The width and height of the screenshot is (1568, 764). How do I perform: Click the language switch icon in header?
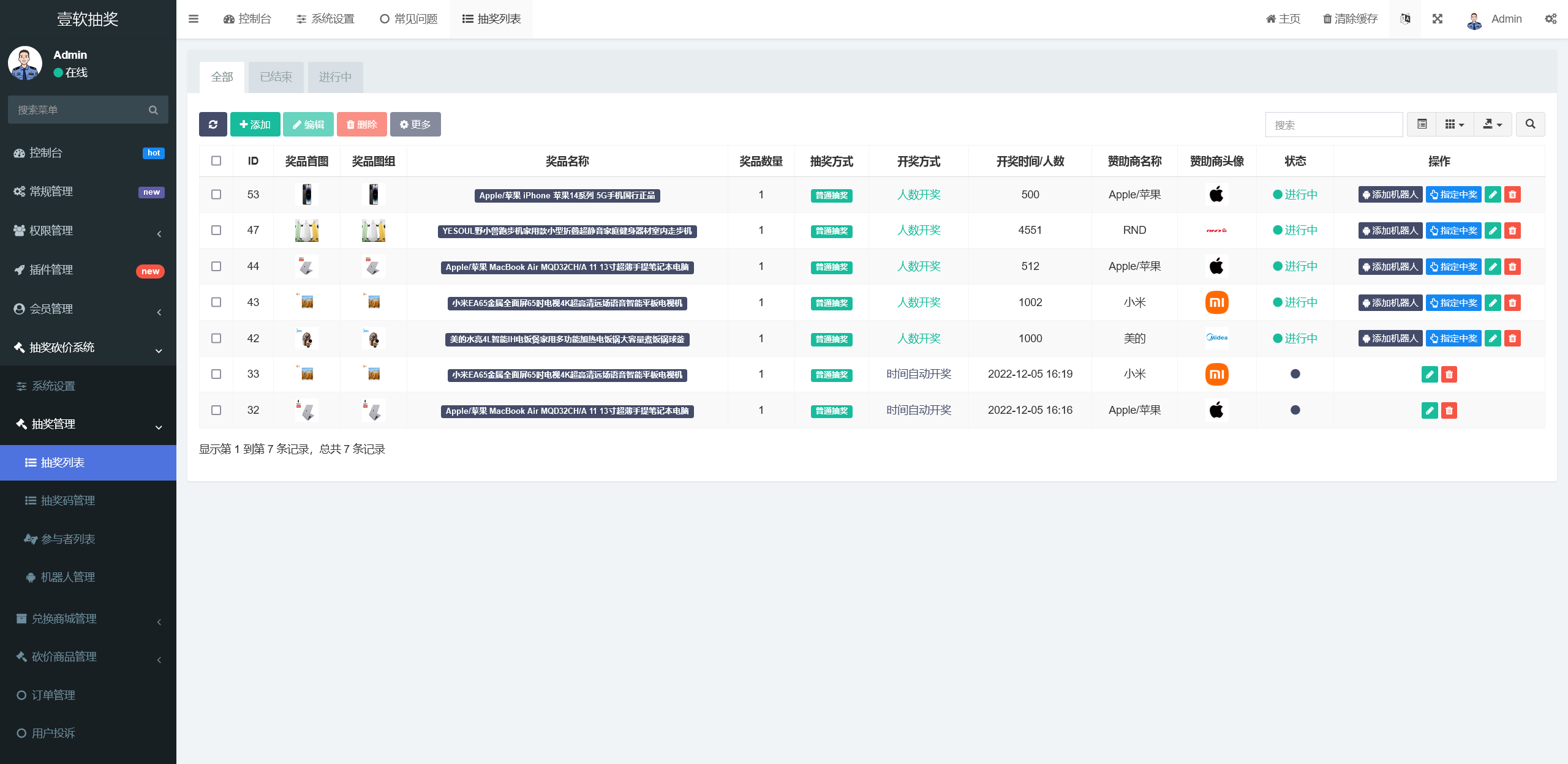click(1405, 19)
